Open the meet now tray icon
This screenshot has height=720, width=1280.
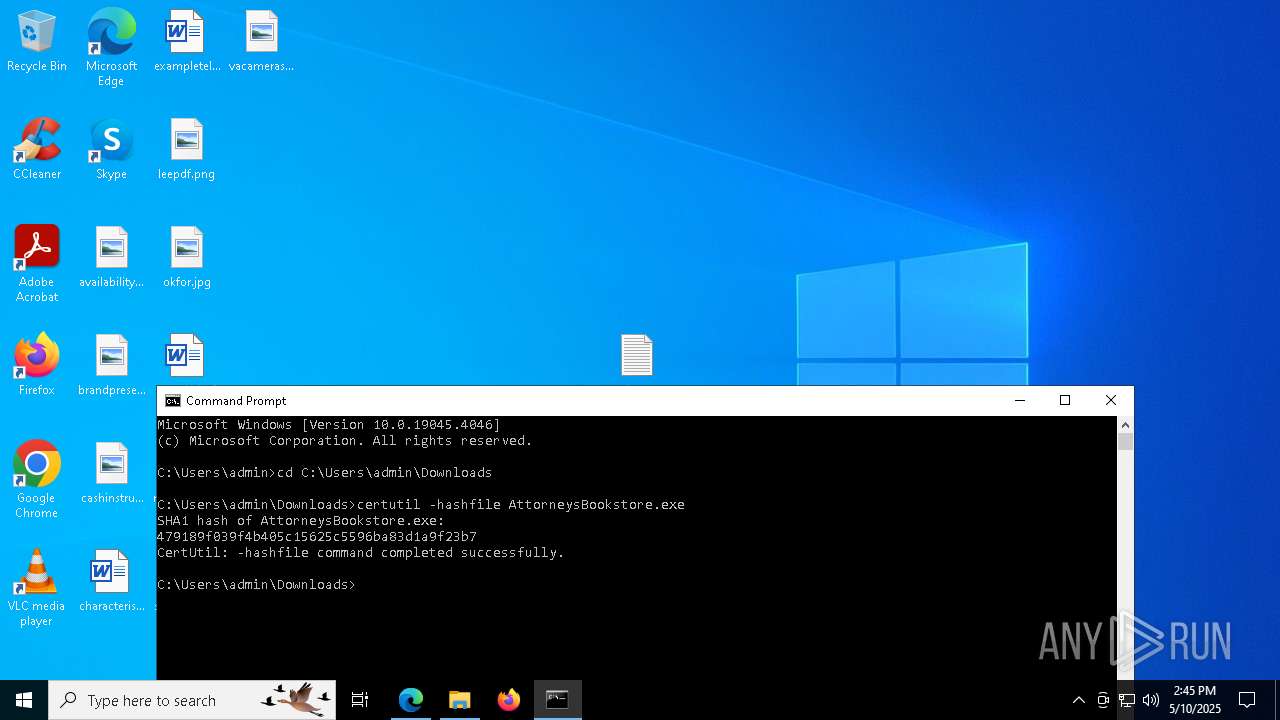coord(1103,700)
